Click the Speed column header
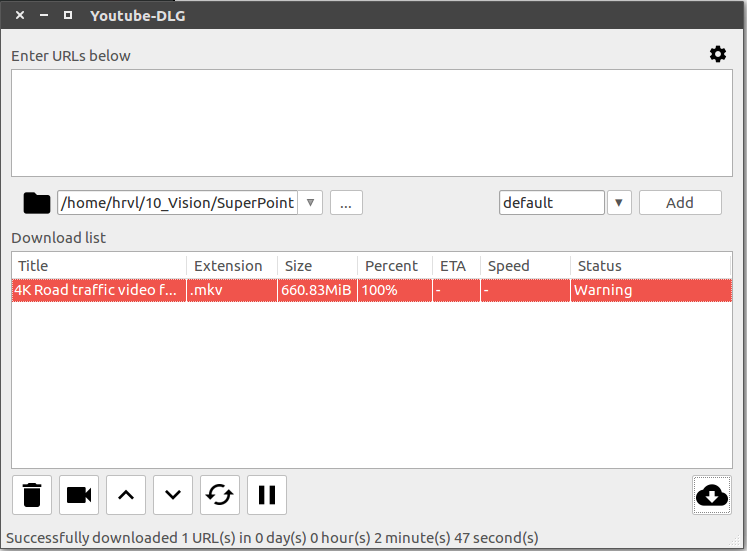 tap(525, 266)
